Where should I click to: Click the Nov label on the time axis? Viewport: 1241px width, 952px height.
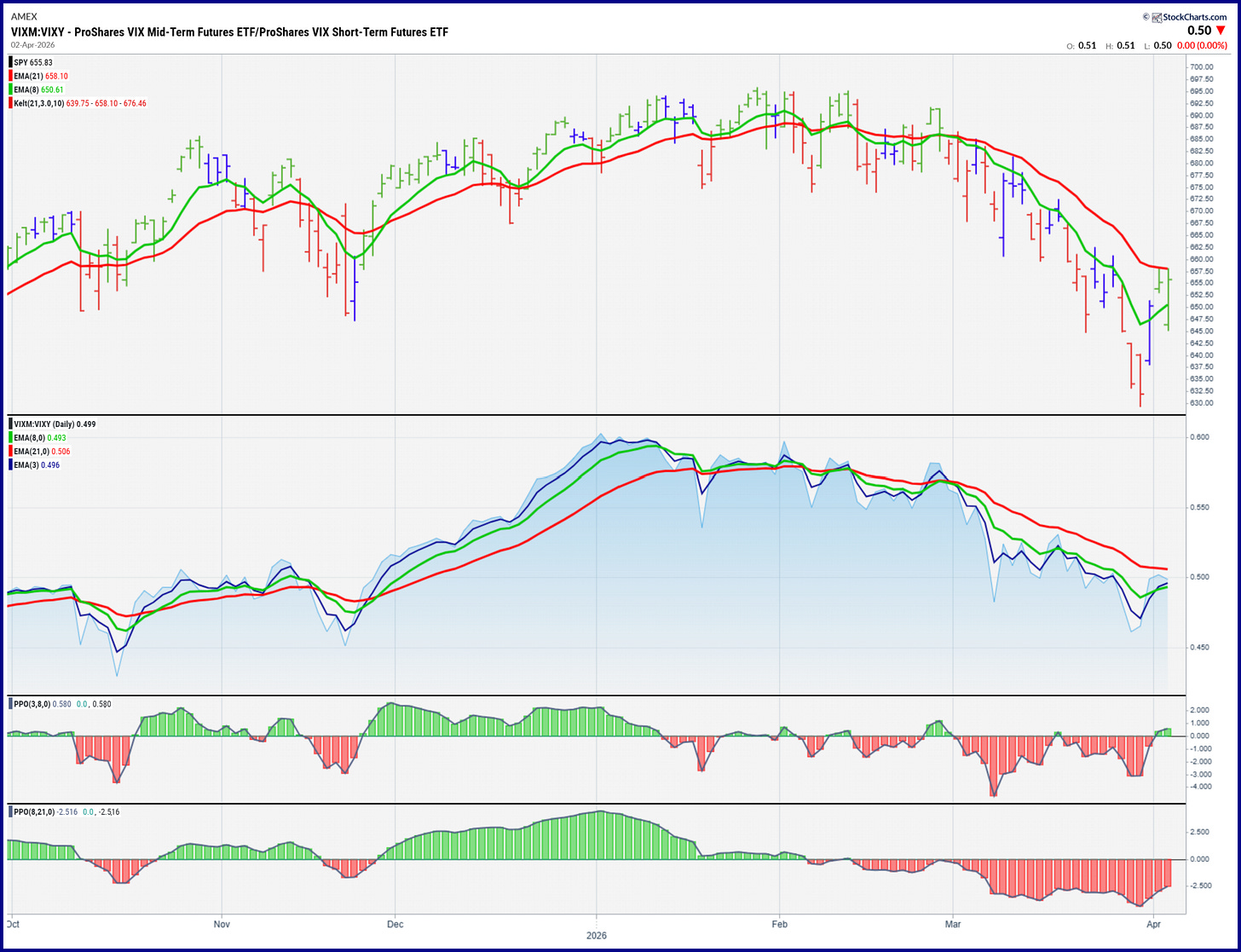pyautogui.click(x=222, y=923)
